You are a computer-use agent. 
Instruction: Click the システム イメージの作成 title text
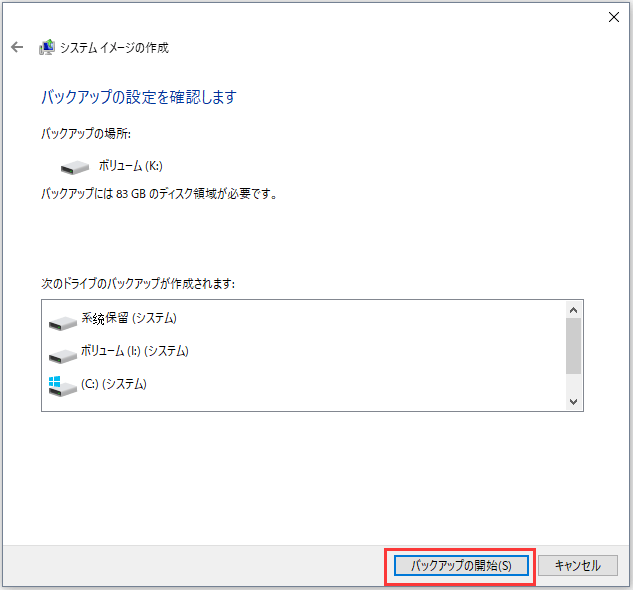[x=114, y=48]
